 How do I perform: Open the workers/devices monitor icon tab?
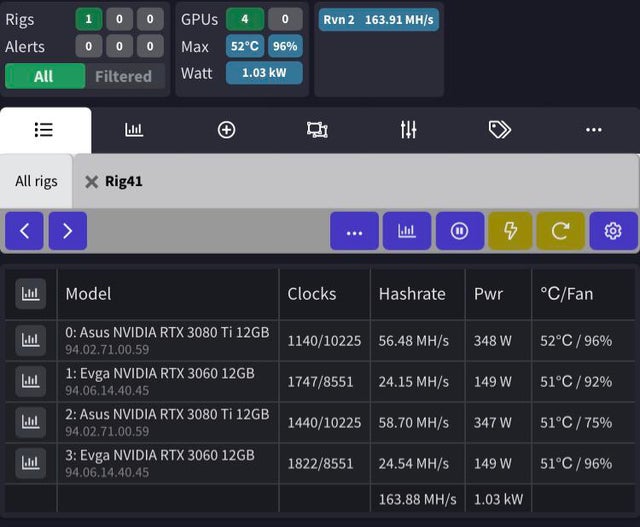click(x=317, y=130)
